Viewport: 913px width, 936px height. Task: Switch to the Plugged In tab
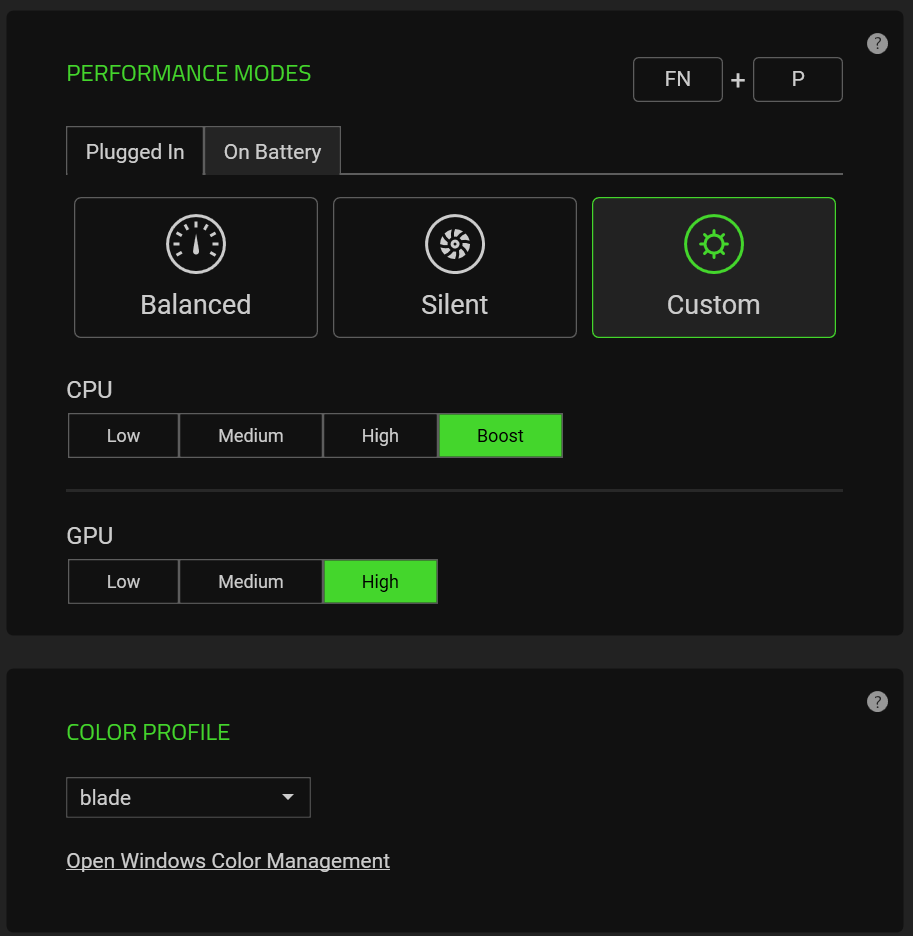pos(135,152)
